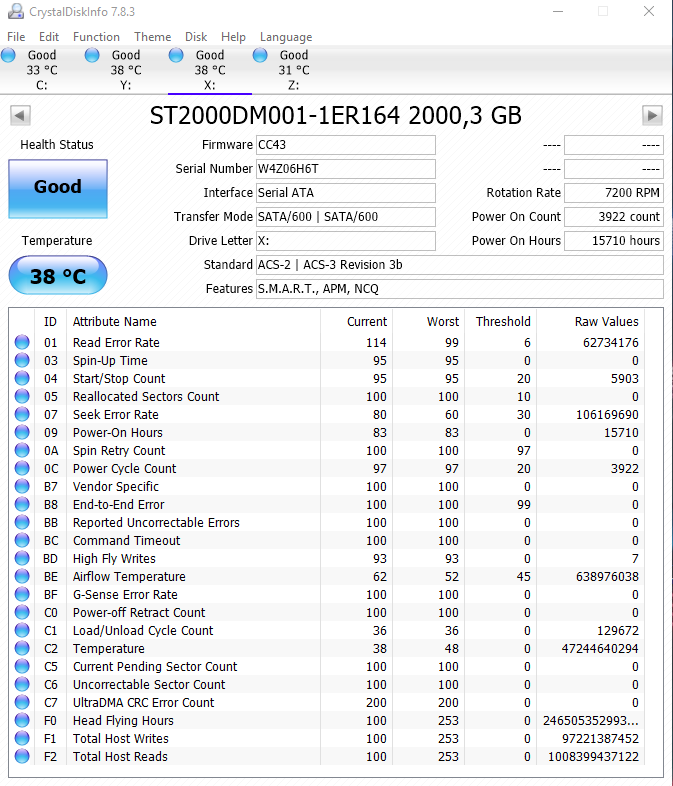
Task: Click the Standard field ACS-2 | ACS-3
Action: (x=460, y=265)
